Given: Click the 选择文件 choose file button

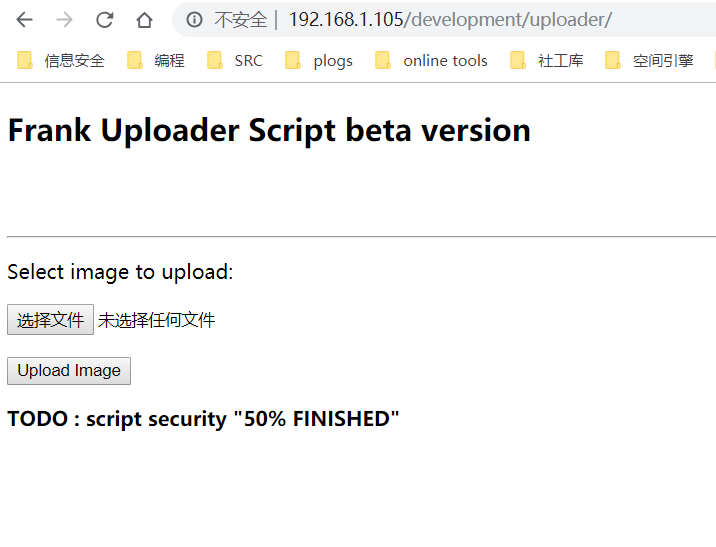Looking at the screenshot, I should [x=50, y=320].
